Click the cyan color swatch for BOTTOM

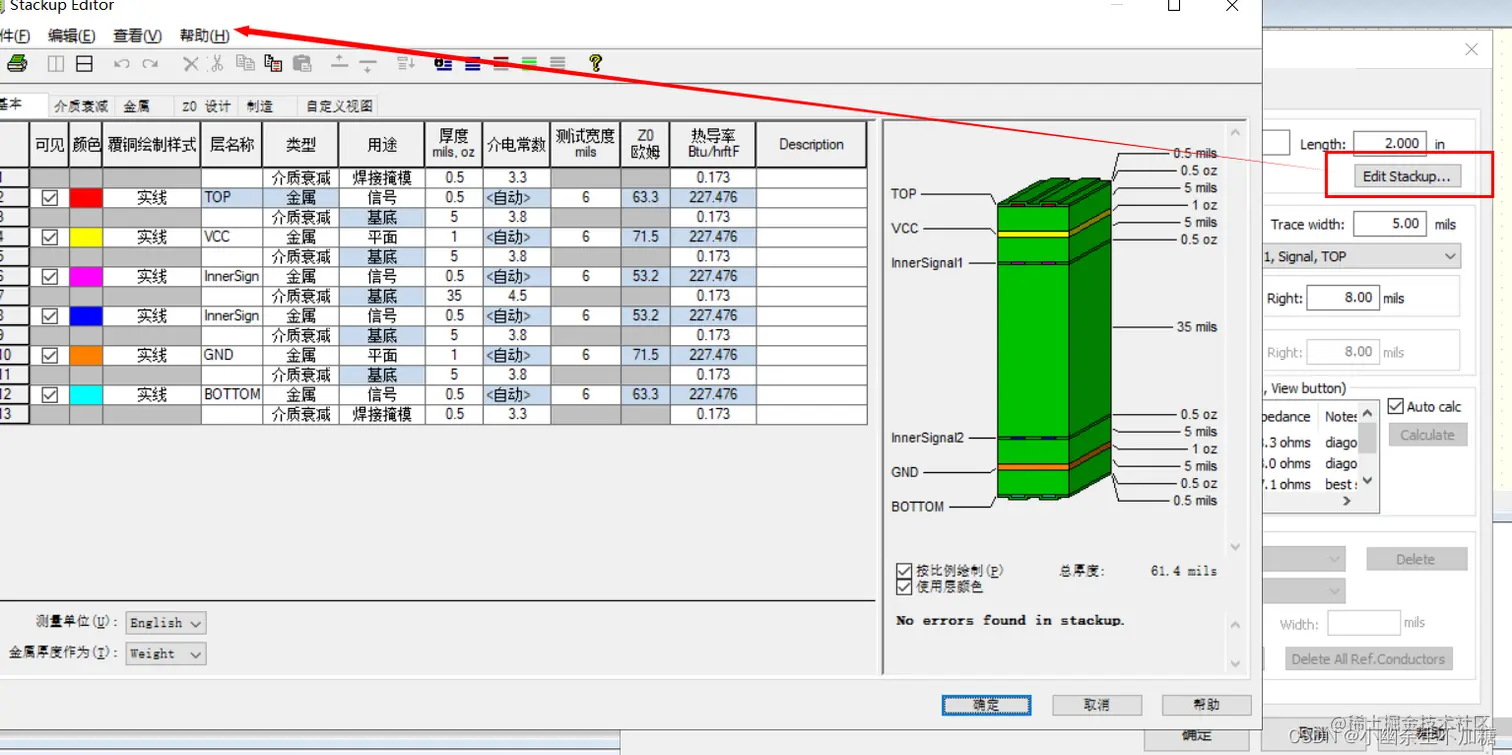[86, 395]
